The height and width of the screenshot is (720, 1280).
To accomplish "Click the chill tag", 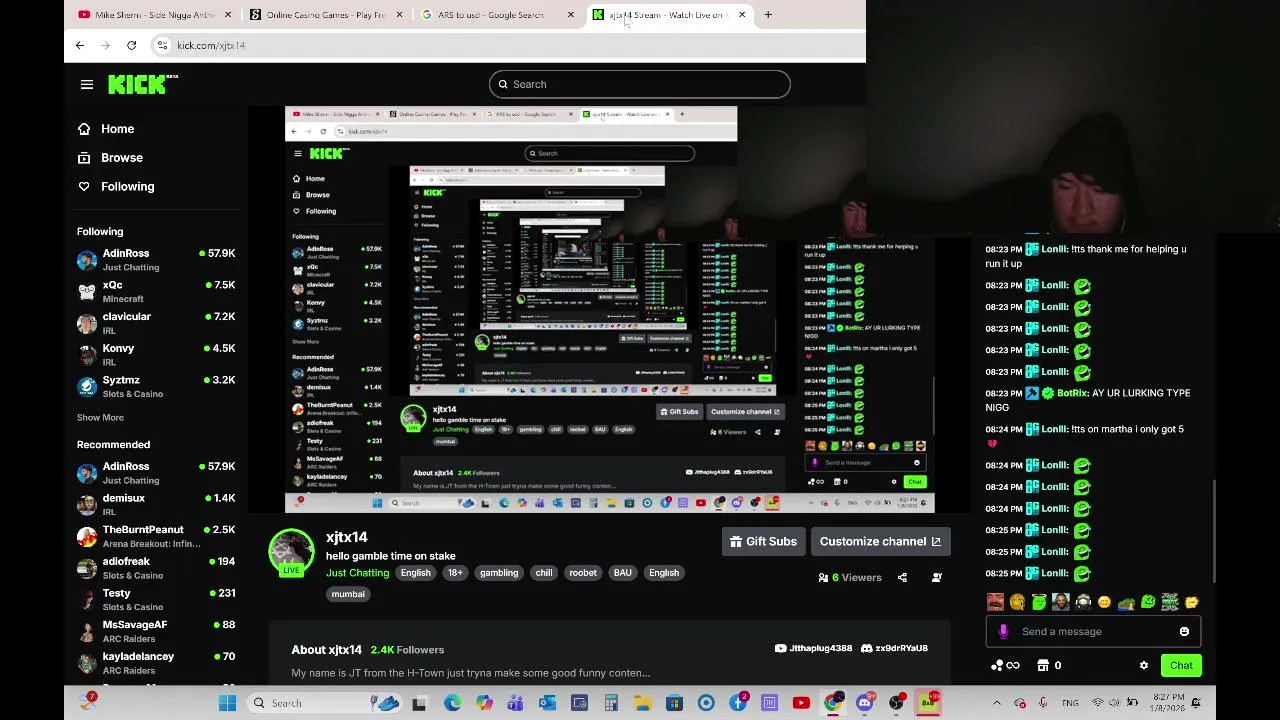I will pos(544,573).
